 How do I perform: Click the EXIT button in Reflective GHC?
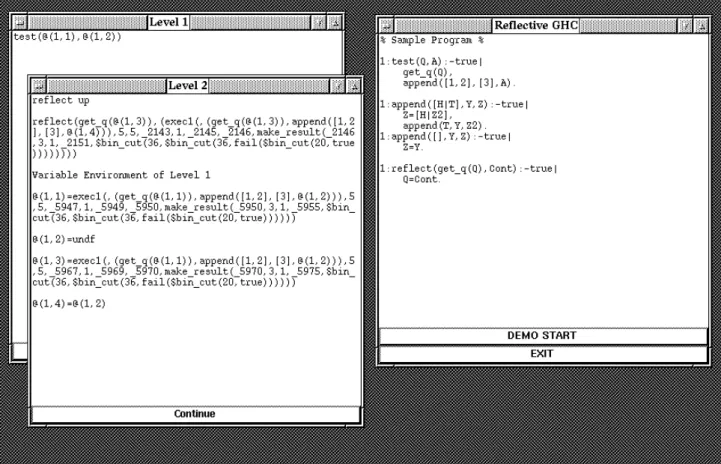tap(543, 354)
